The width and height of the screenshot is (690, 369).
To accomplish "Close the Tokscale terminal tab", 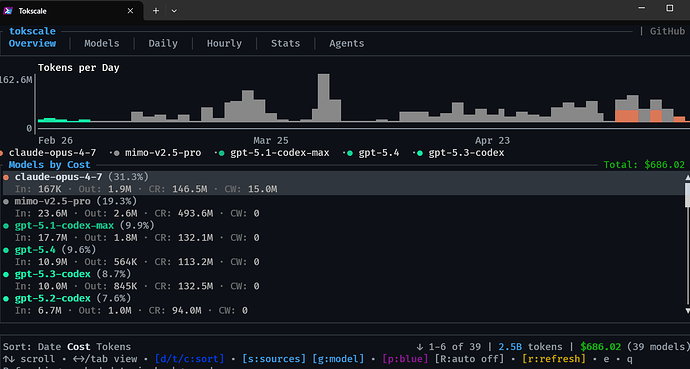I will (130, 11).
